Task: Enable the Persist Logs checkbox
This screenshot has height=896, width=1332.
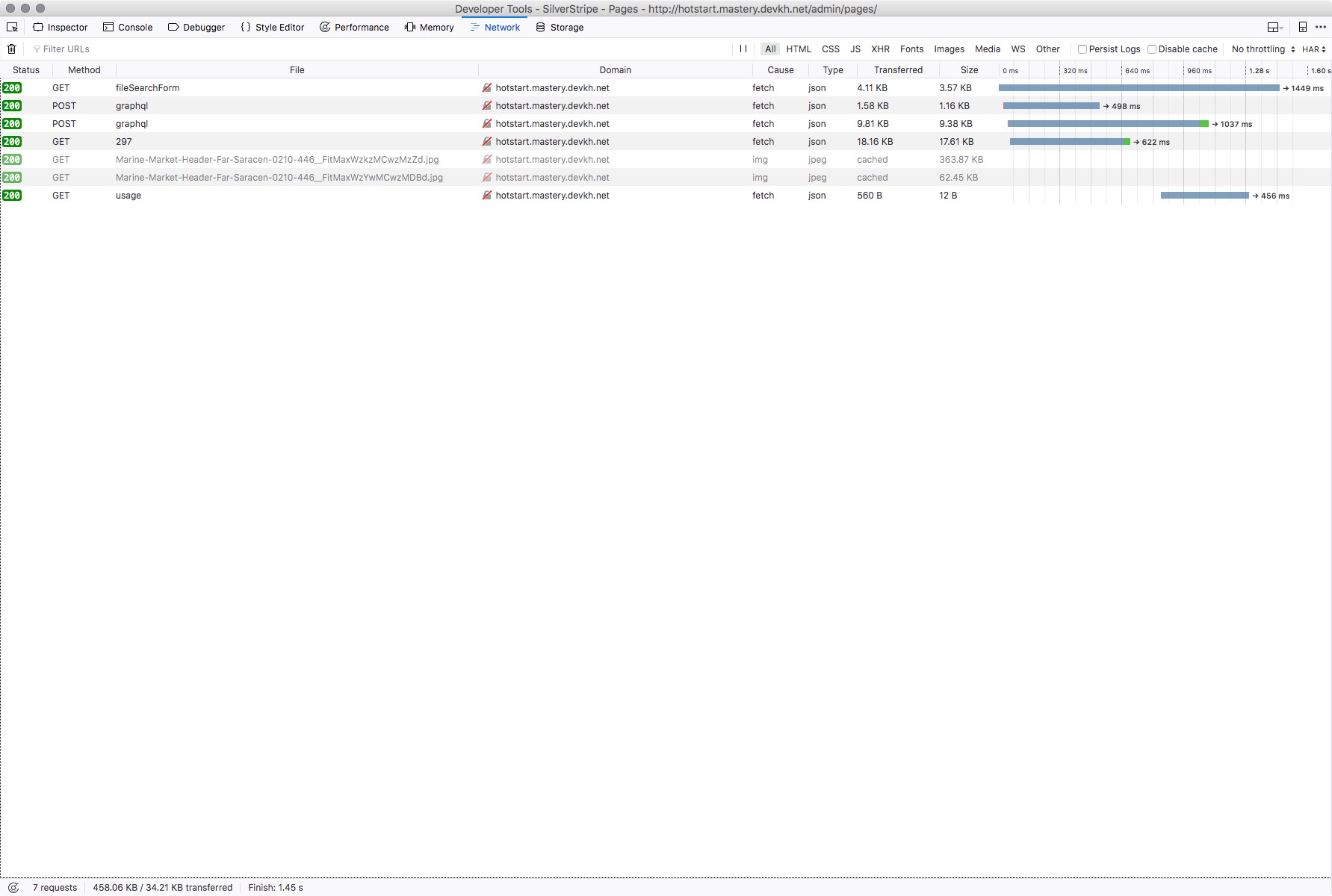Action: click(x=1082, y=49)
